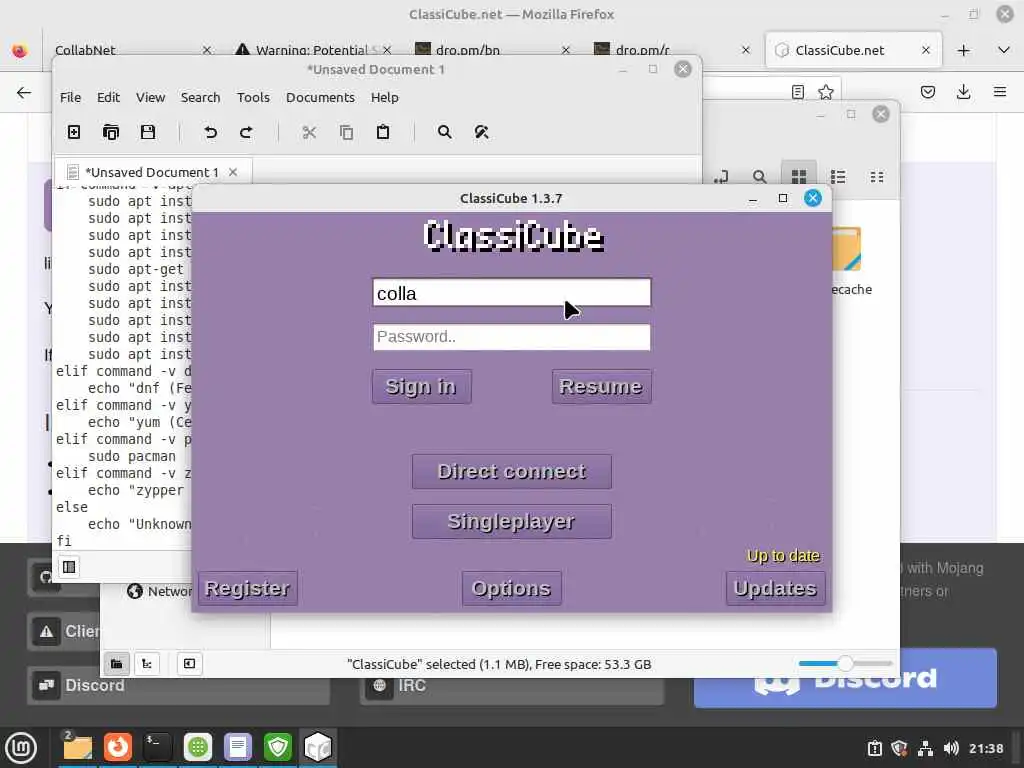Click the Resume button in ClassiCube

(x=601, y=387)
